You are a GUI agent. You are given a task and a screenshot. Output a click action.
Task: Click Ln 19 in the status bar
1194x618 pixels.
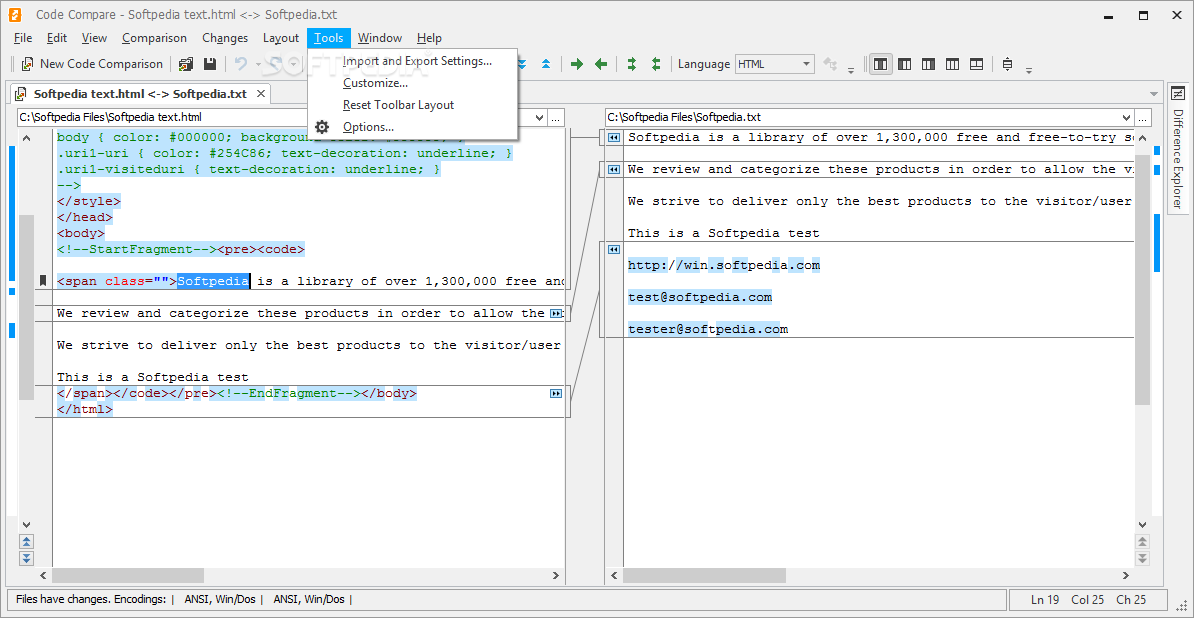point(1047,600)
